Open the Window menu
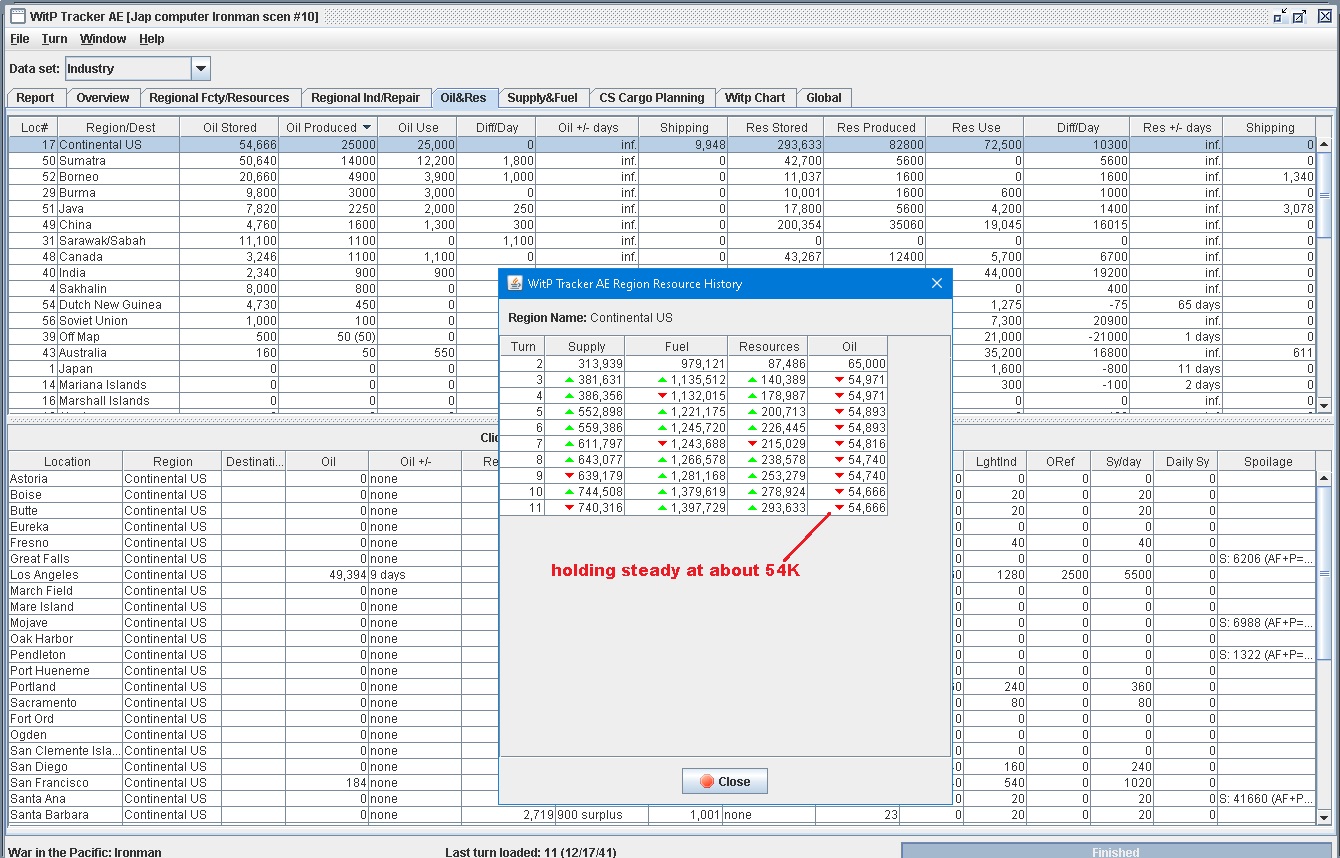 [103, 39]
